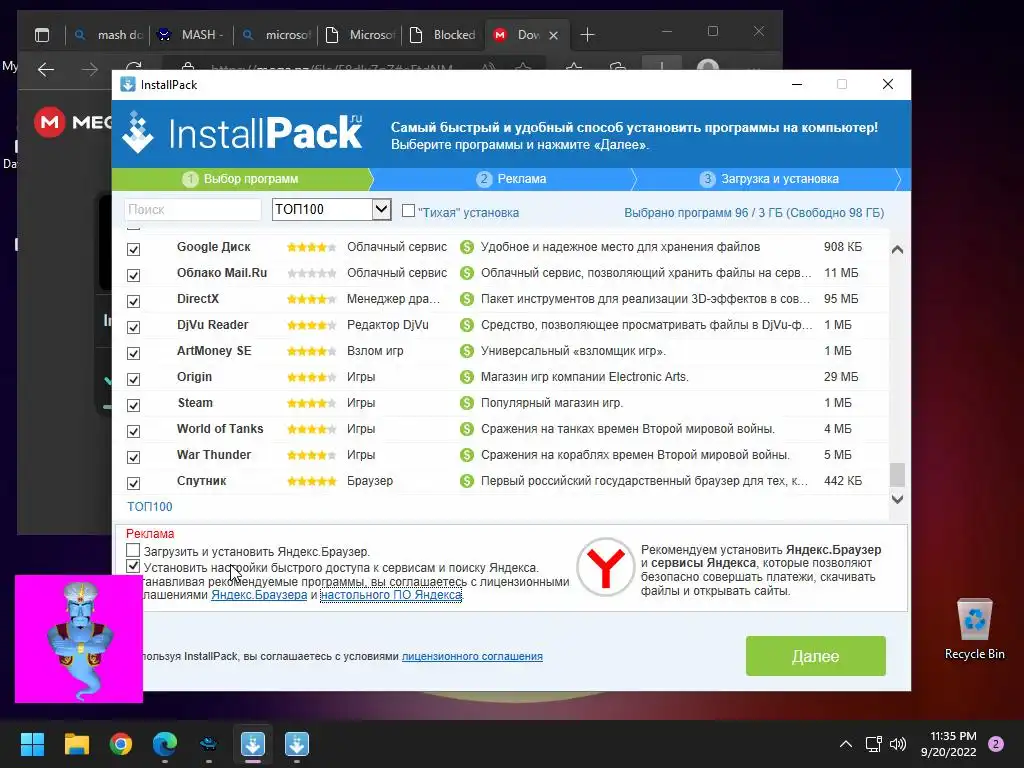The height and width of the screenshot is (768, 1024).
Task: Click the green info icon for DirectX
Action: pos(466,299)
